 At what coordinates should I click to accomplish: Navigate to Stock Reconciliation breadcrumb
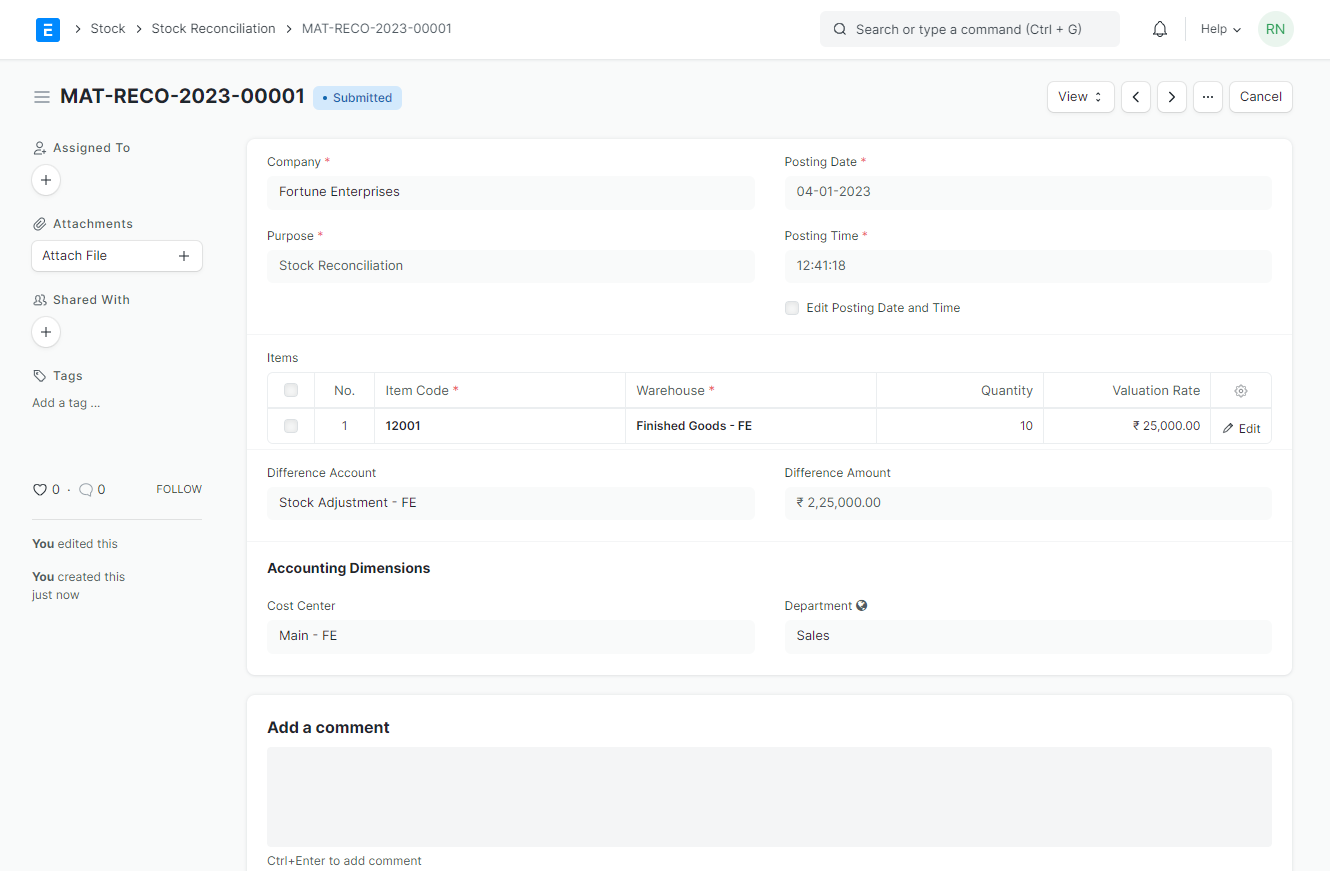pyautogui.click(x=213, y=28)
